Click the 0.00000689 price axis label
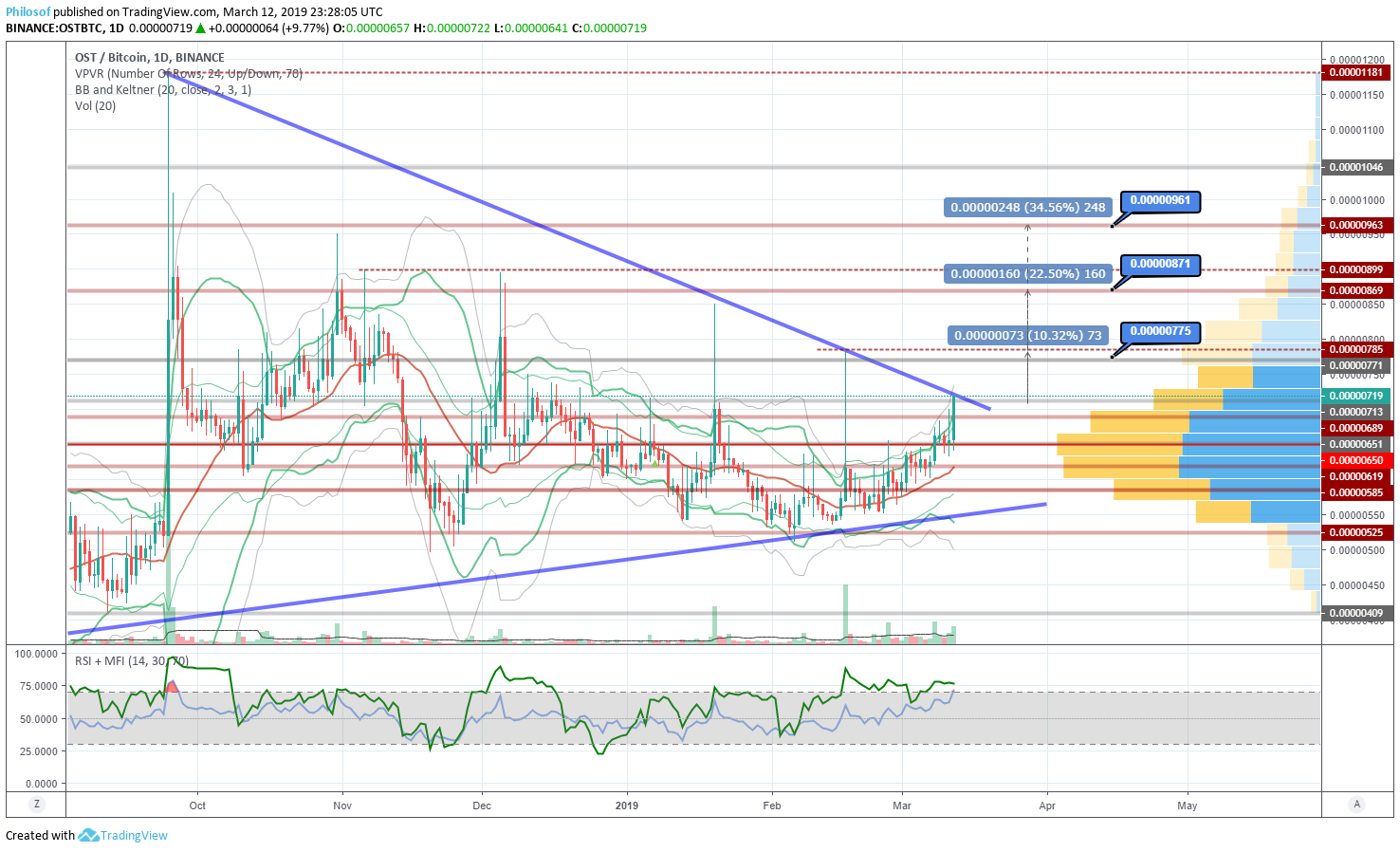The image size is (1400, 852). coord(1356,428)
